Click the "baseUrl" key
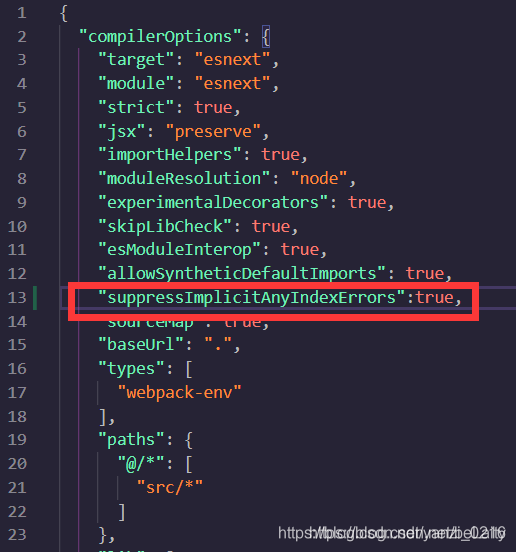The image size is (516, 552). pos(141,345)
